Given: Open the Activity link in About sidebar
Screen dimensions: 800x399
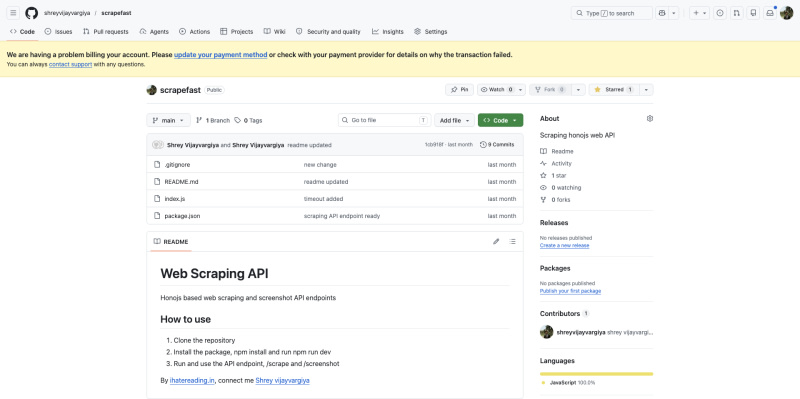Looking at the screenshot, I should pyautogui.click(x=556, y=164).
